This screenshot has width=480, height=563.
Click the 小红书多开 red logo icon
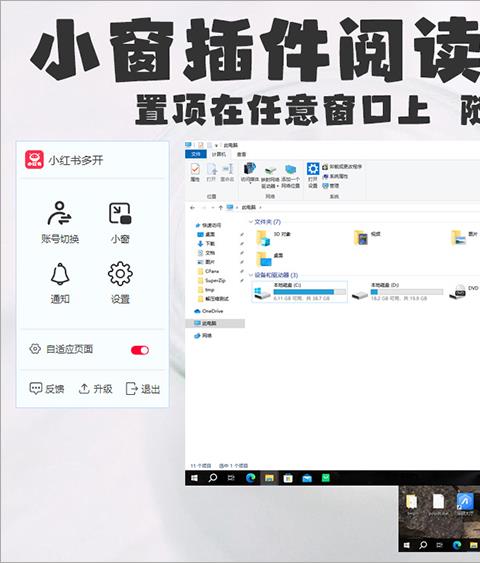[34, 160]
